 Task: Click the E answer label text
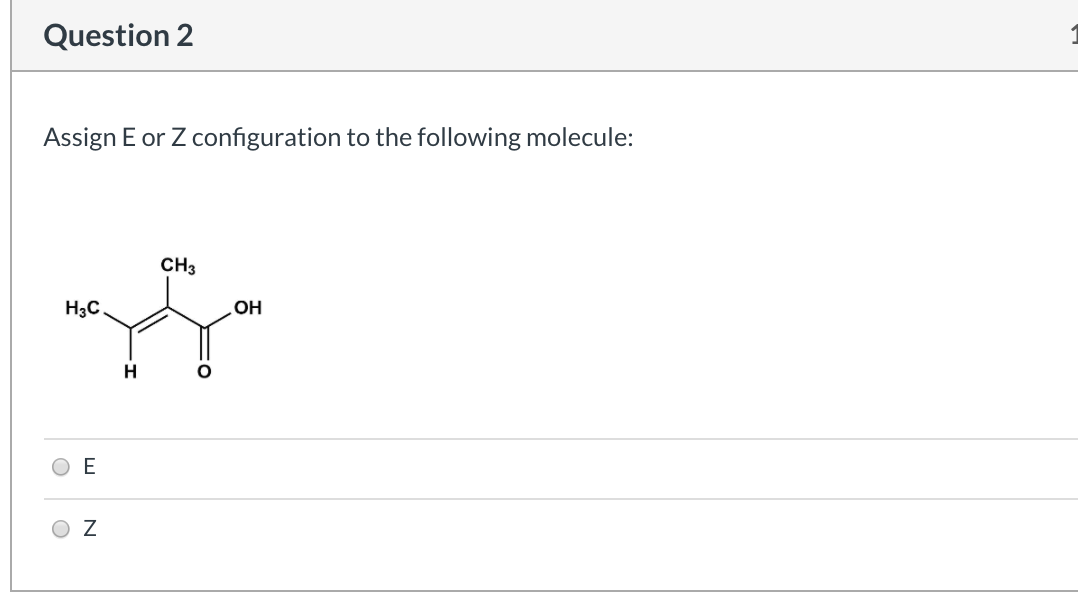88,465
